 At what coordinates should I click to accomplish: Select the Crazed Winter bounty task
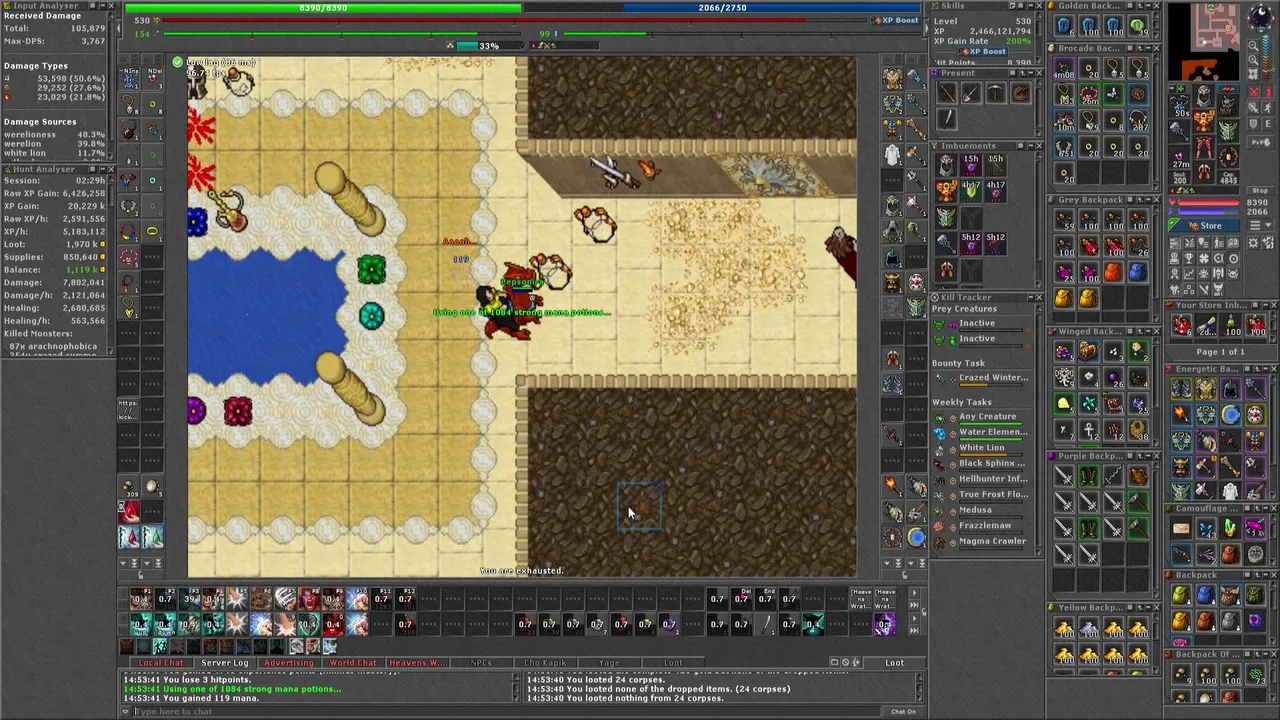click(x=993, y=378)
